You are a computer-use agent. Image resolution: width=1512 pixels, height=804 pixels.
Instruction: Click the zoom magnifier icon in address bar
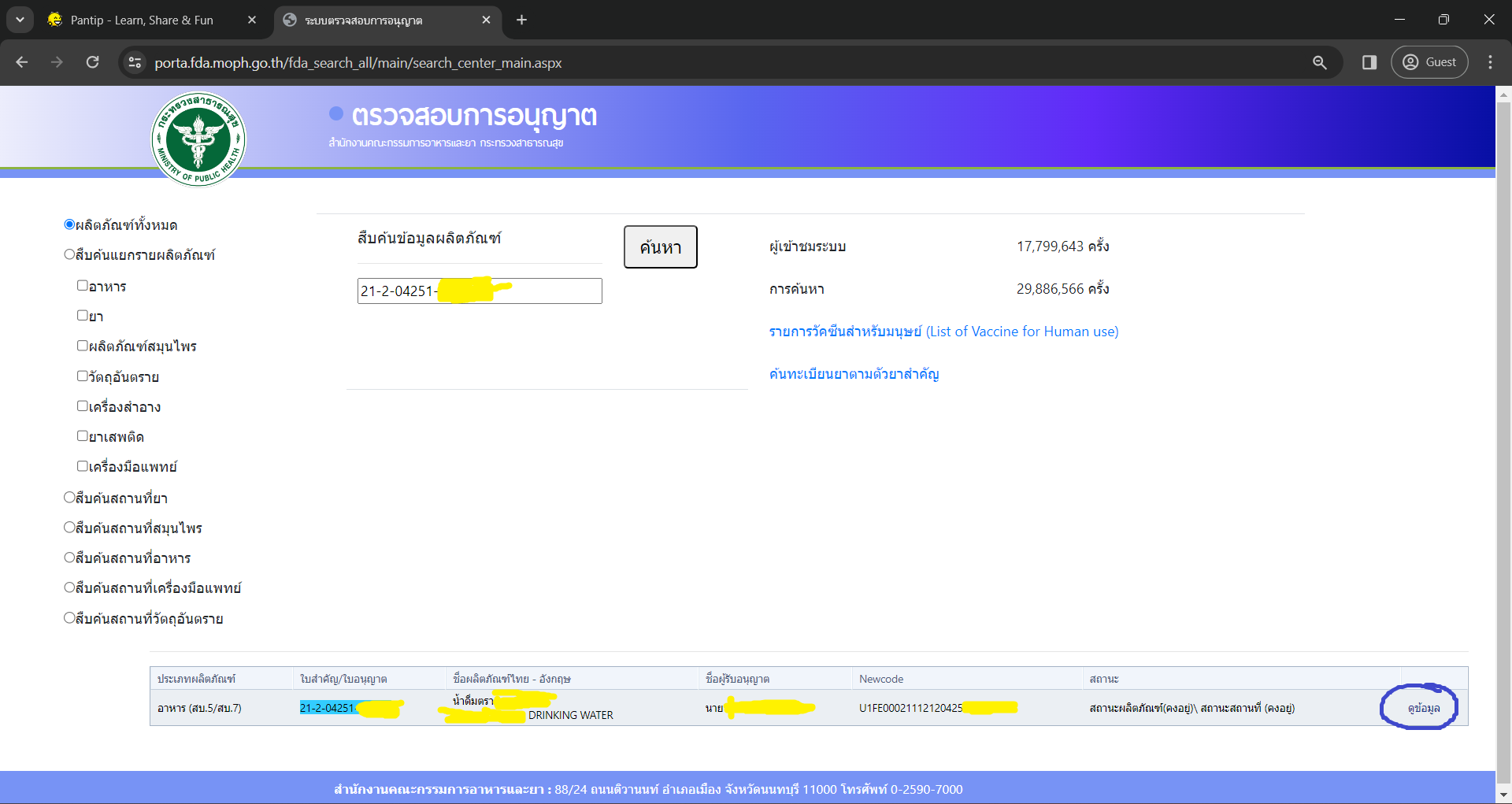point(1320,62)
